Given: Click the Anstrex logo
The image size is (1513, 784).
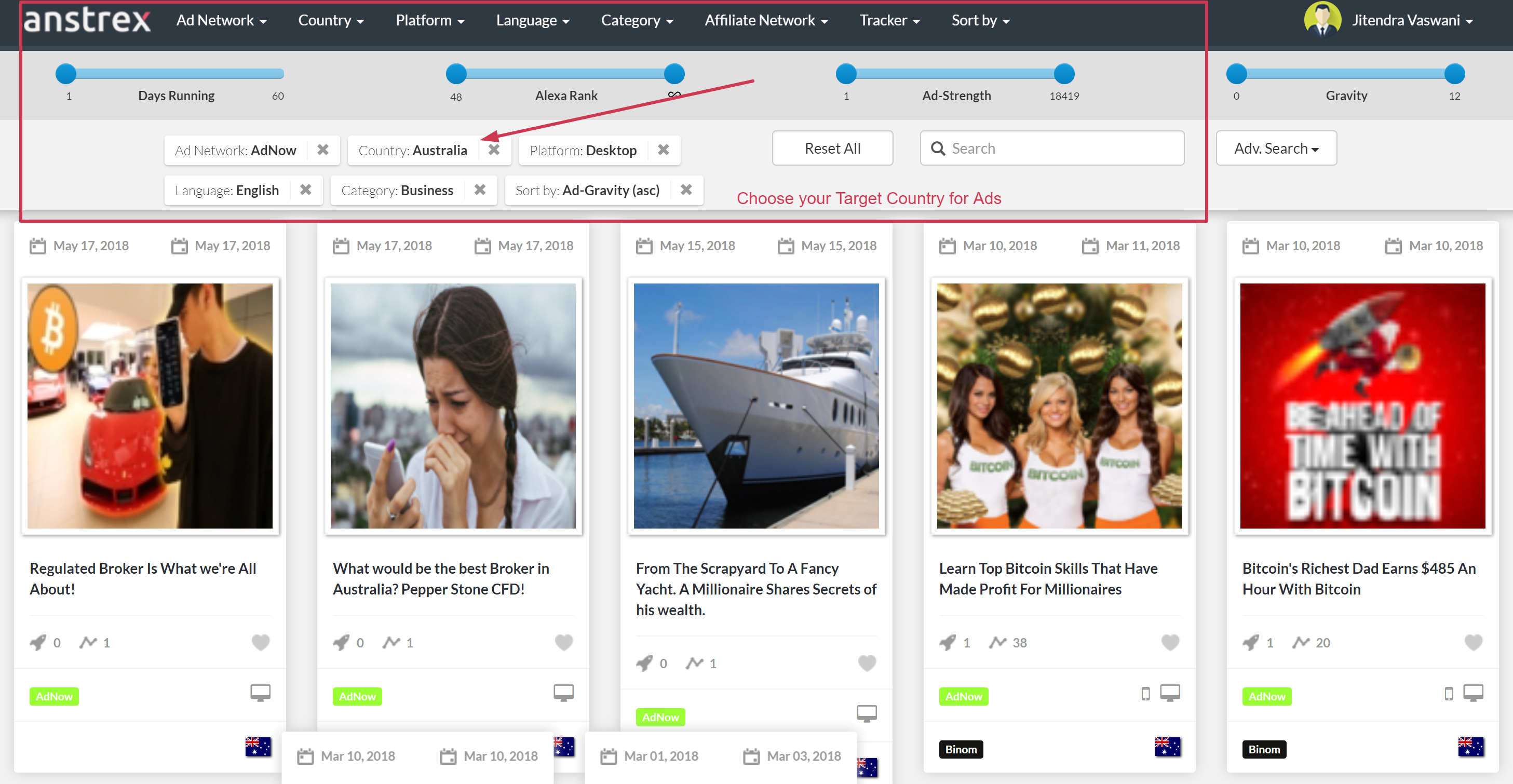Looking at the screenshot, I should [x=87, y=19].
